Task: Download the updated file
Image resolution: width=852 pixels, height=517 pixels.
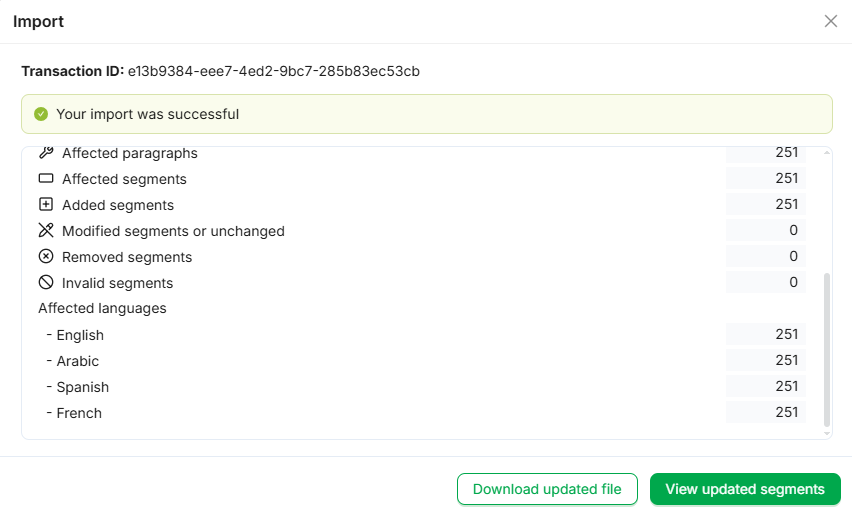Action: (547, 489)
